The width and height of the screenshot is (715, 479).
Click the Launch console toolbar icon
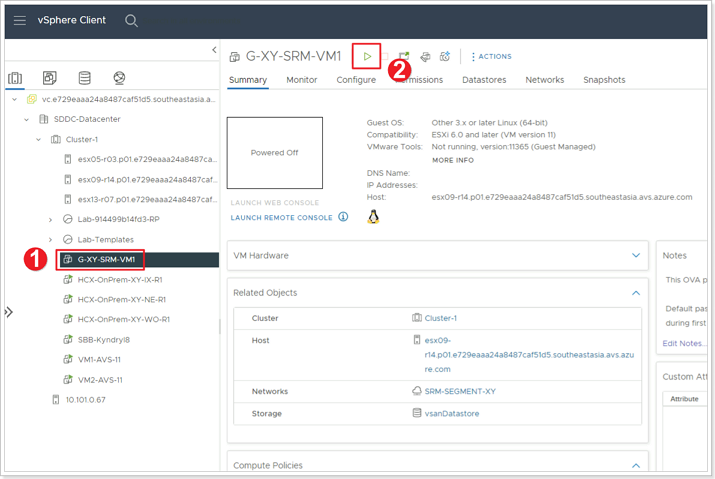point(404,57)
